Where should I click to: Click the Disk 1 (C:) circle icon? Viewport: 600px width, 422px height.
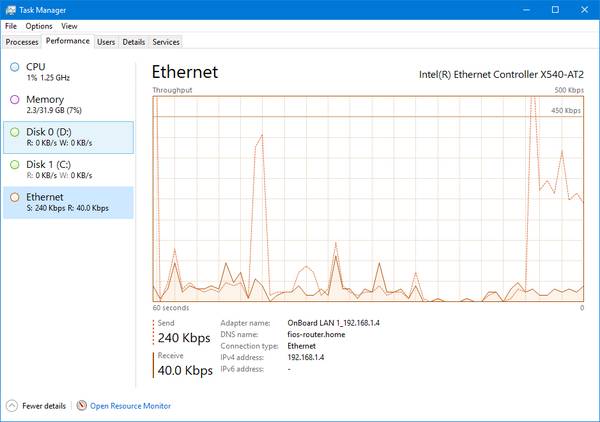pyautogui.click(x=14, y=164)
